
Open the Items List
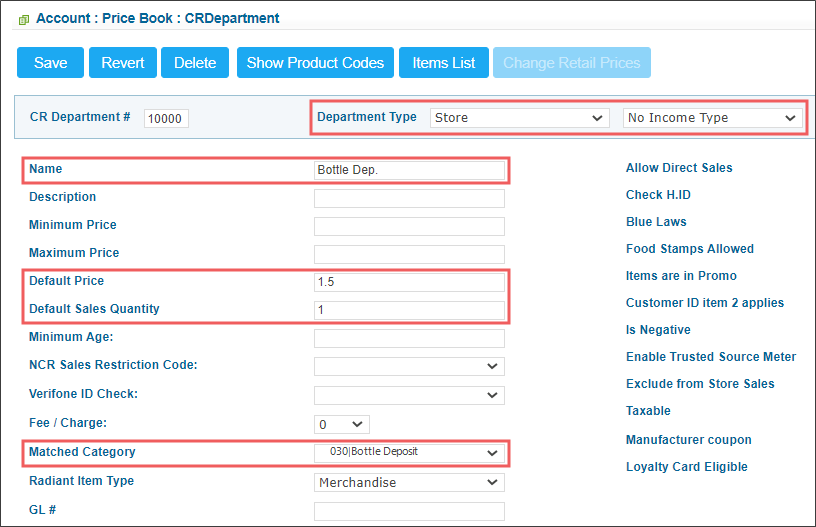(x=444, y=62)
